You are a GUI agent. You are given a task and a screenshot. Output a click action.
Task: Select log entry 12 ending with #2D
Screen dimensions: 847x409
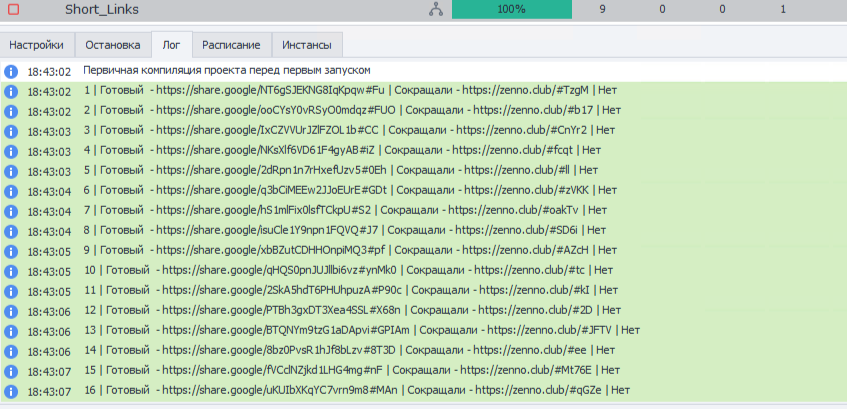tap(352, 310)
